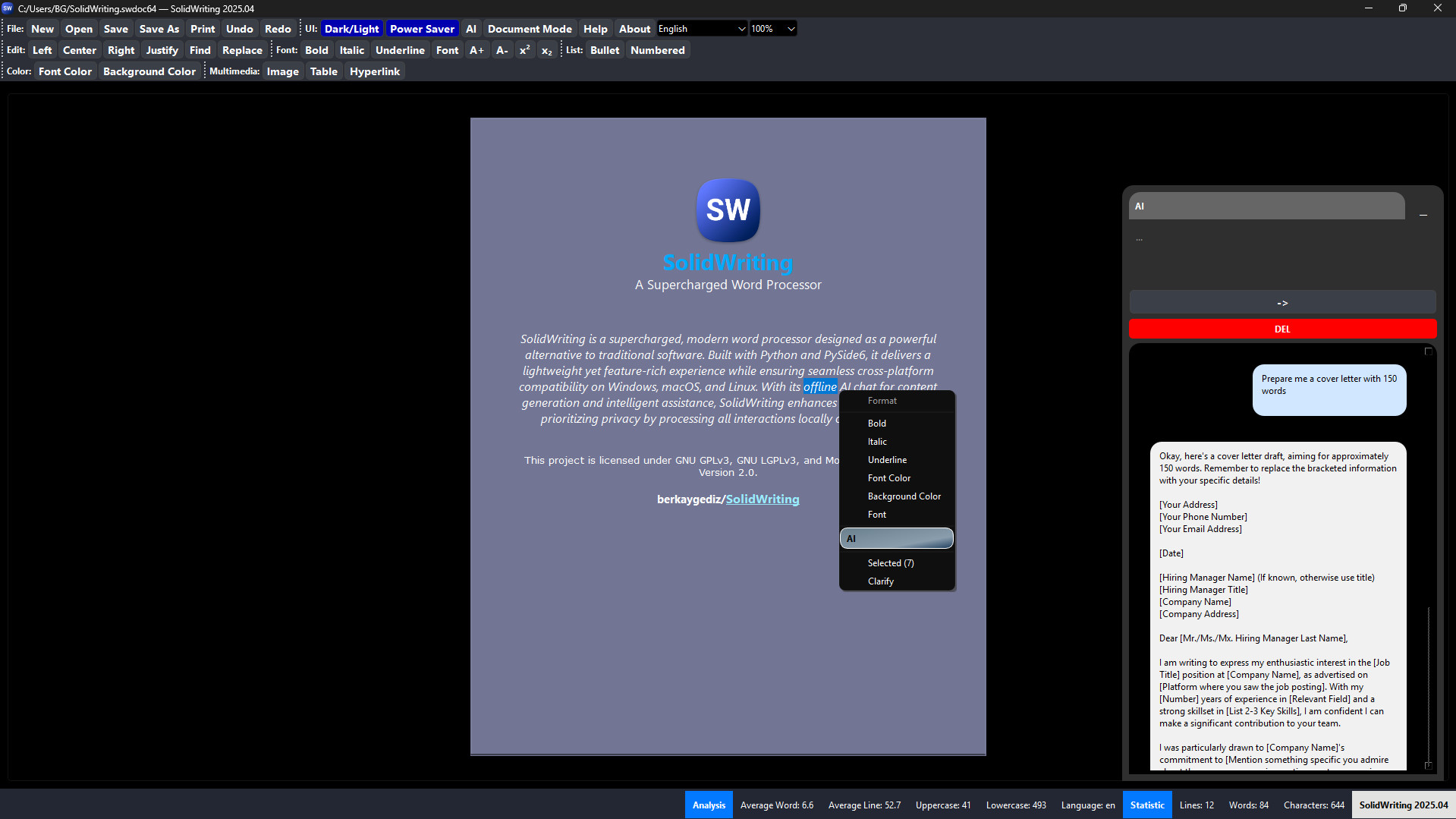
Task: Open the Replace tool
Action: [x=242, y=50]
